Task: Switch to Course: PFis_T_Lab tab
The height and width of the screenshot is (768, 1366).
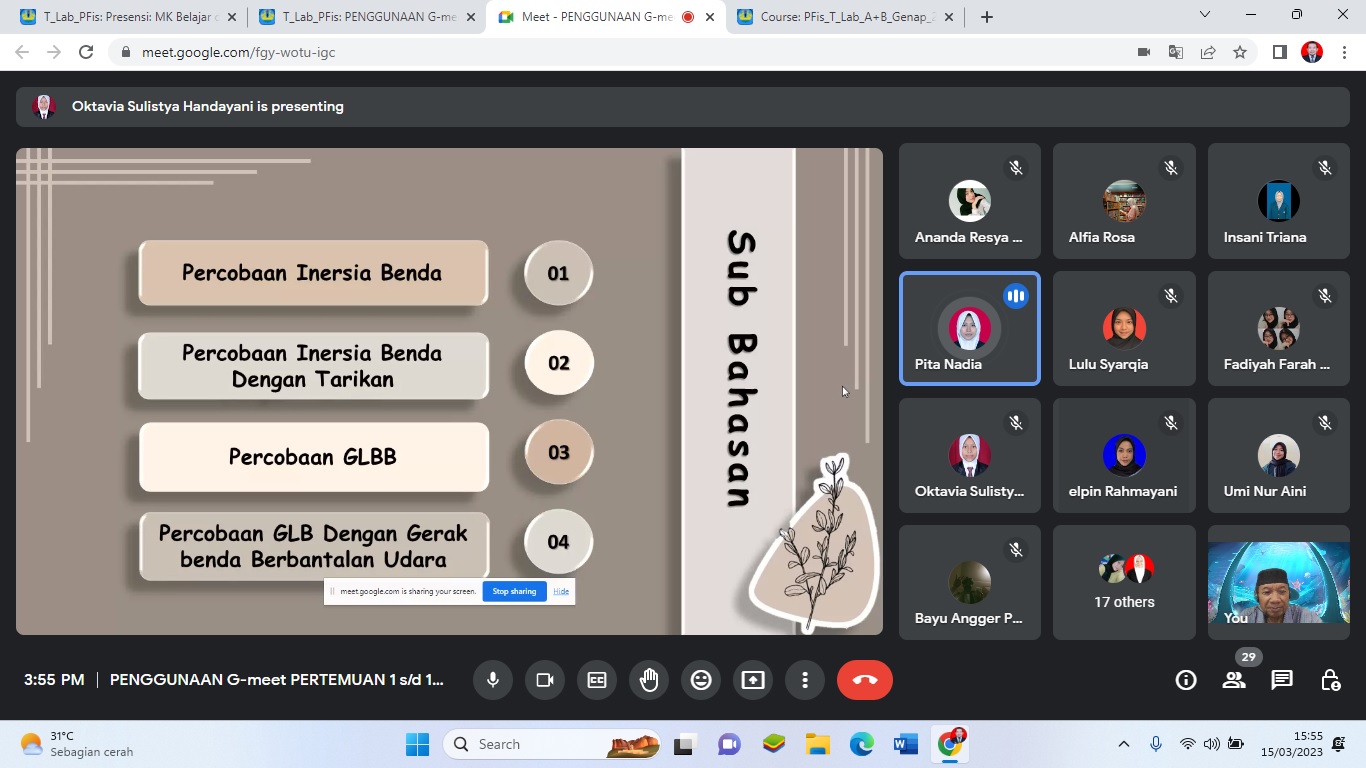Action: pos(845,17)
